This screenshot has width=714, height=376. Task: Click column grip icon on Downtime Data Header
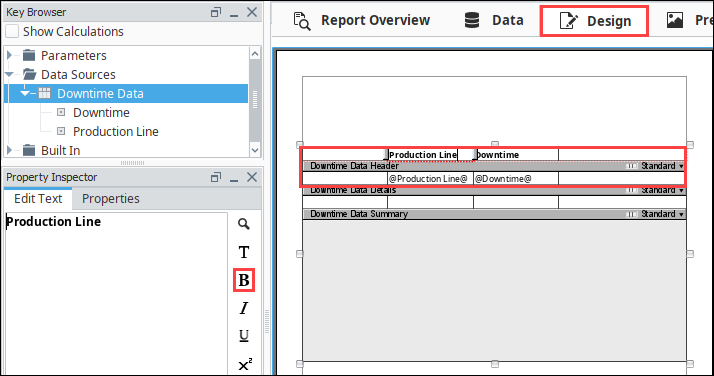[631, 166]
